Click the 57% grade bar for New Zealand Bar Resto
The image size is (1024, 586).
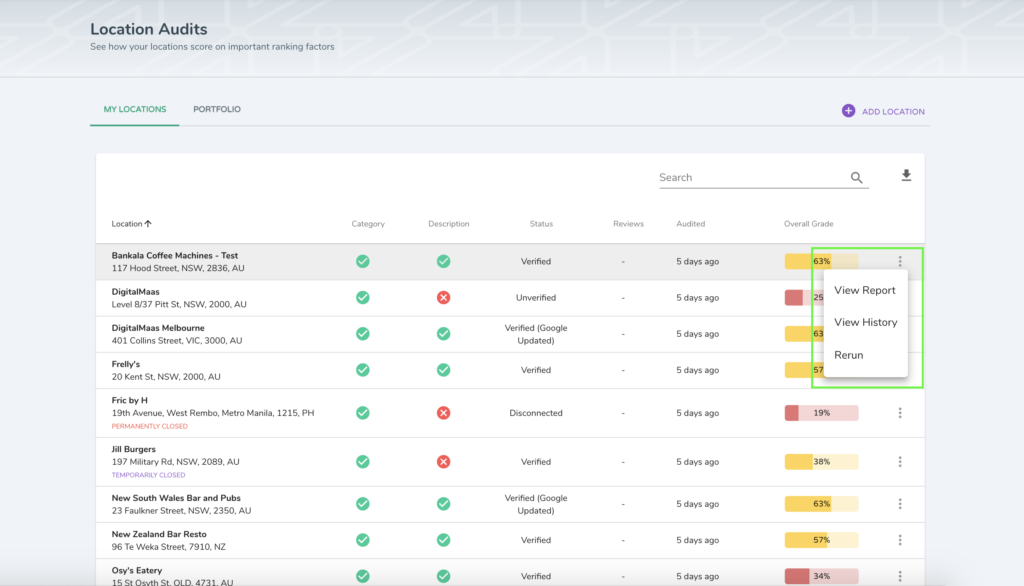pos(822,540)
